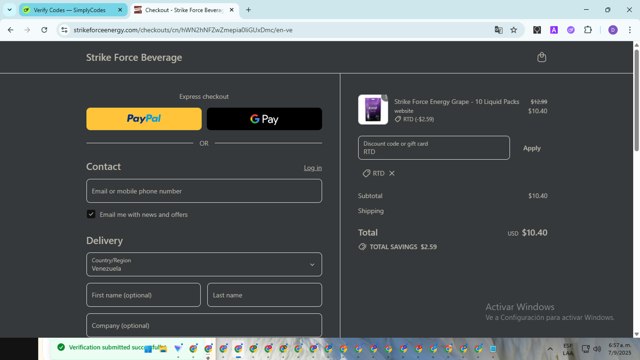640x360 pixels.
Task: Focus the Company (optional) field
Action: pyautogui.click(x=204, y=325)
